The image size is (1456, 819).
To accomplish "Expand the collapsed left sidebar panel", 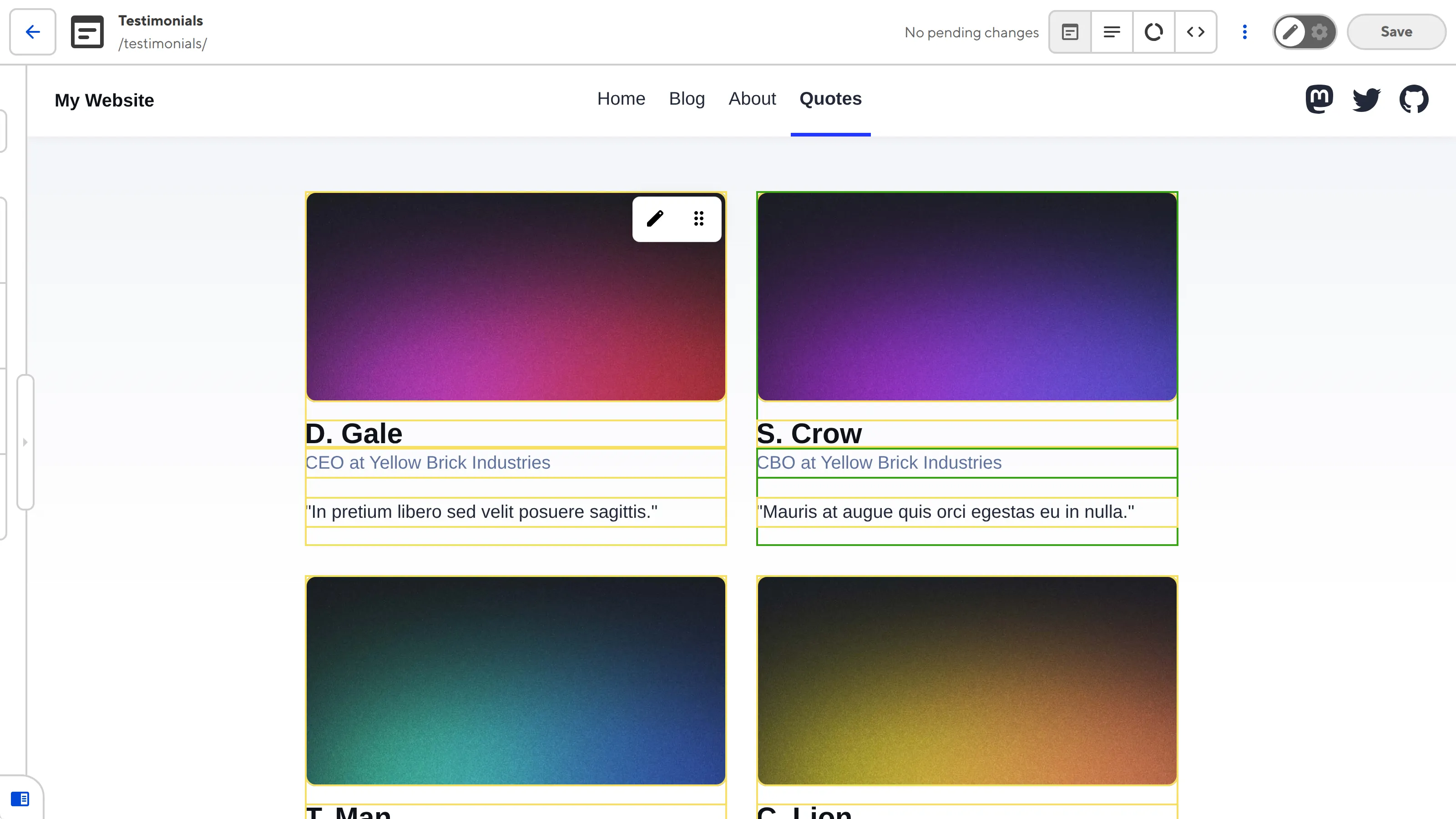I will click(25, 443).
